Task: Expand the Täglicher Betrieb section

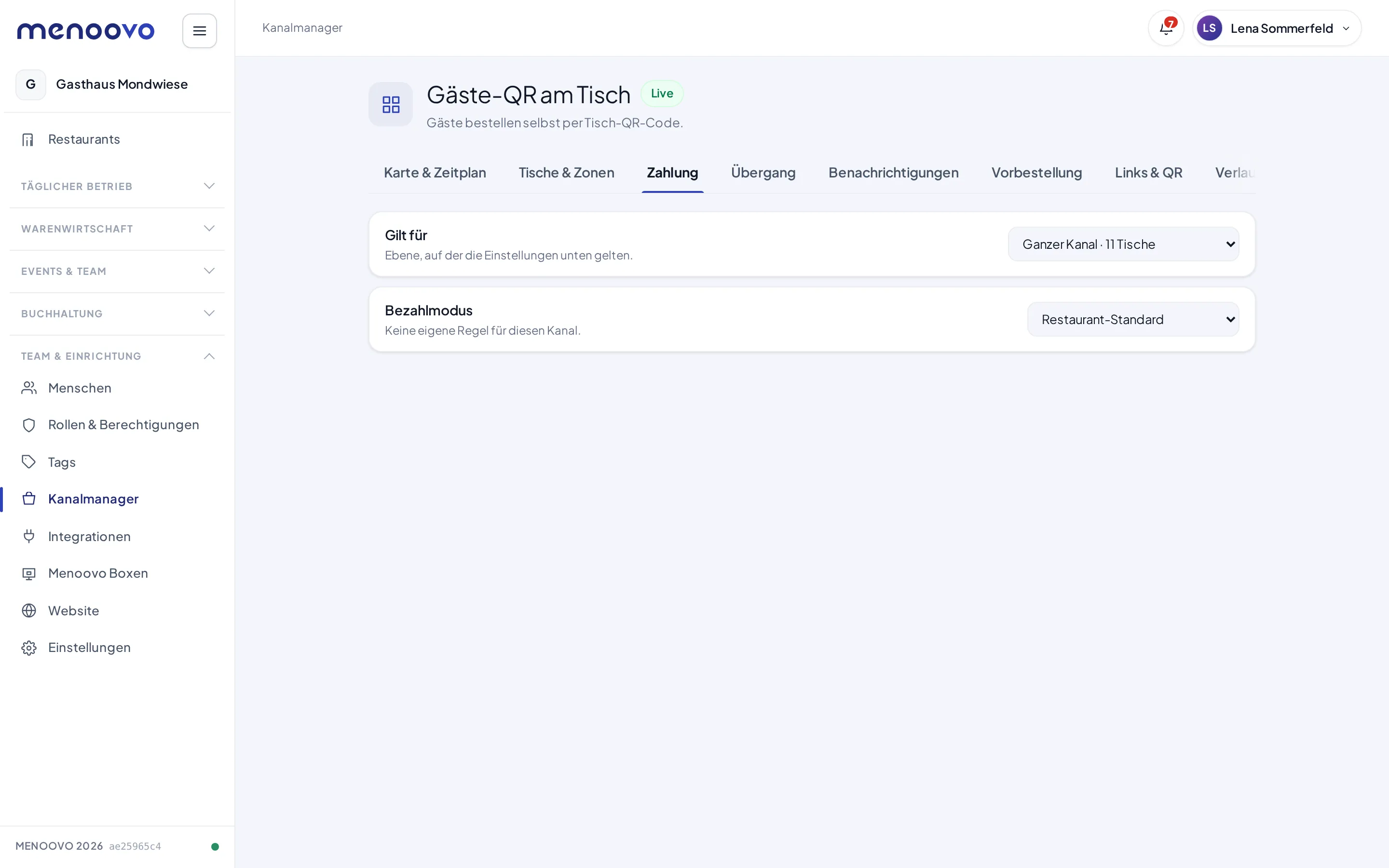Action: click(x=117, y=187)
